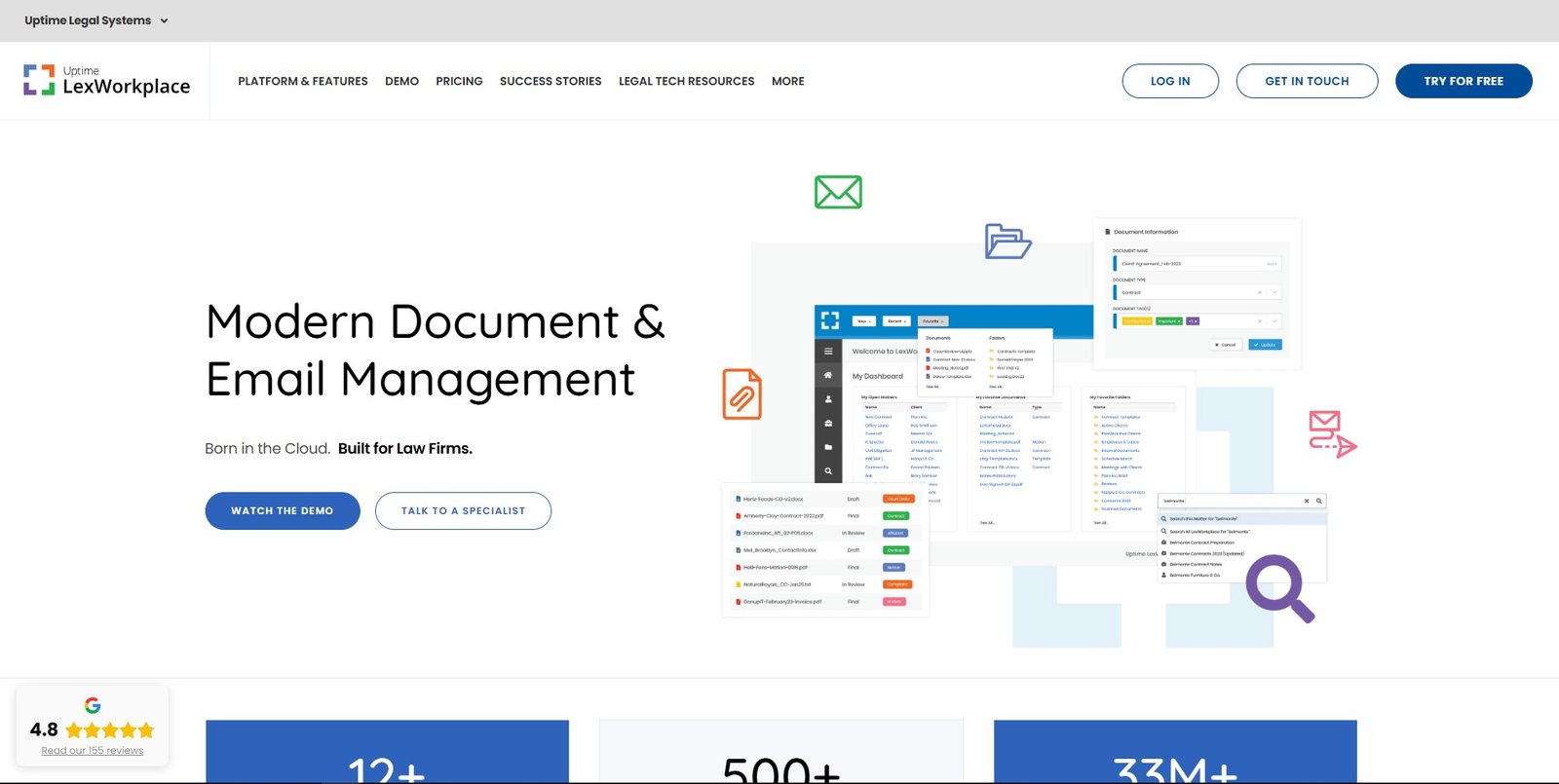Open Success Stories in the navigation
This screenshot has height=784, width=1559.
[551, 82]
